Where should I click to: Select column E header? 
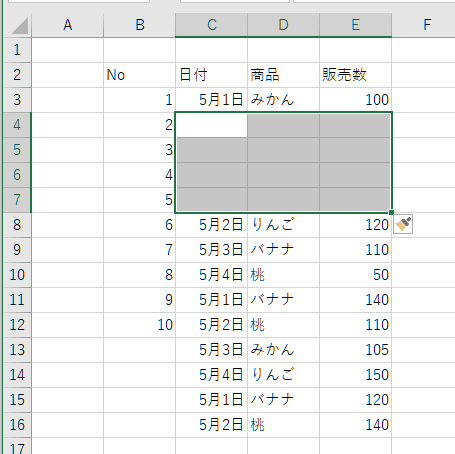pyautogui.click(x=355, y=25)
